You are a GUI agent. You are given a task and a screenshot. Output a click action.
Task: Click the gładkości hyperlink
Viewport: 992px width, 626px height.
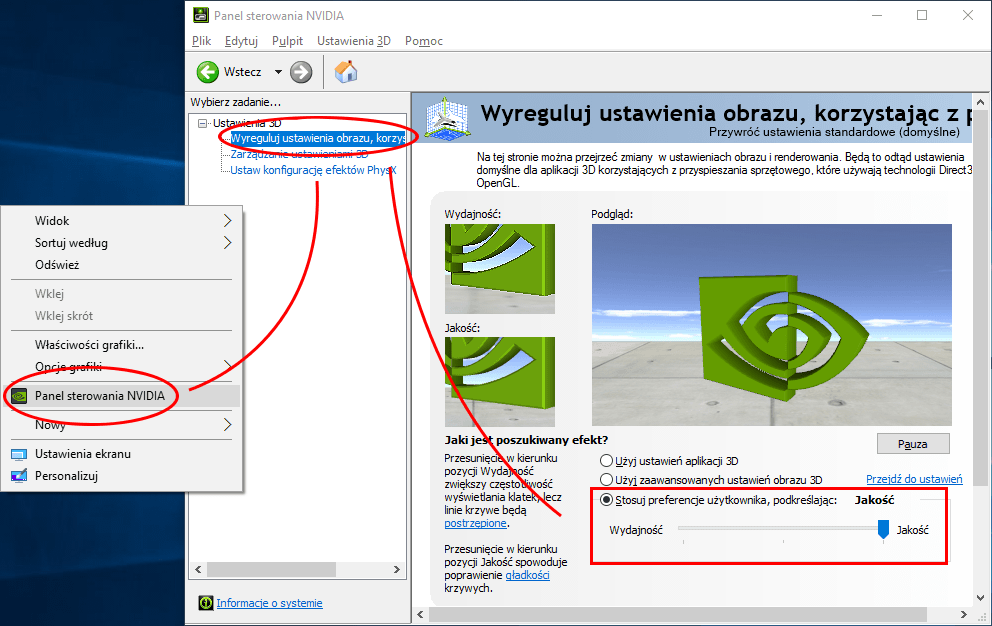[x=528, y=575]
